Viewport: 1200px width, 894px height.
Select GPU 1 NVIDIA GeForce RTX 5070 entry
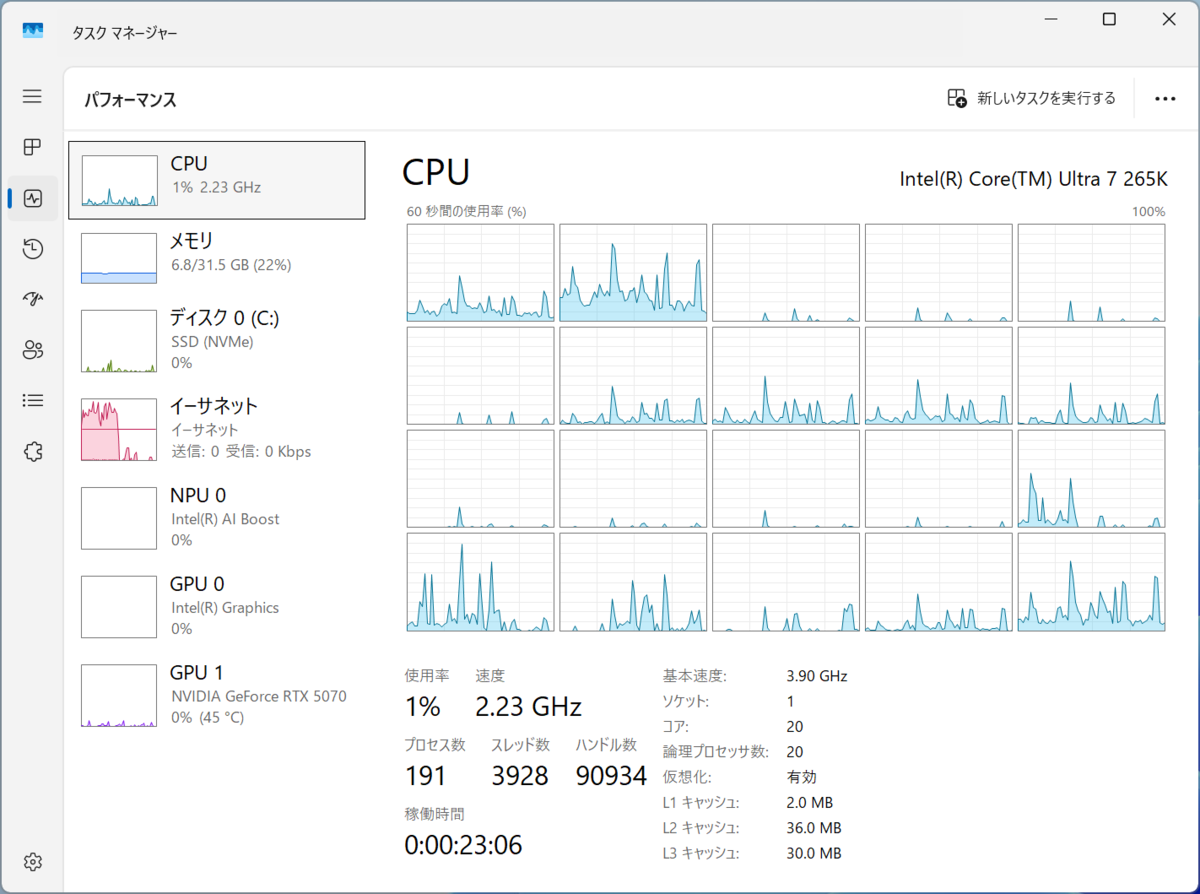(x=217, y=694)
